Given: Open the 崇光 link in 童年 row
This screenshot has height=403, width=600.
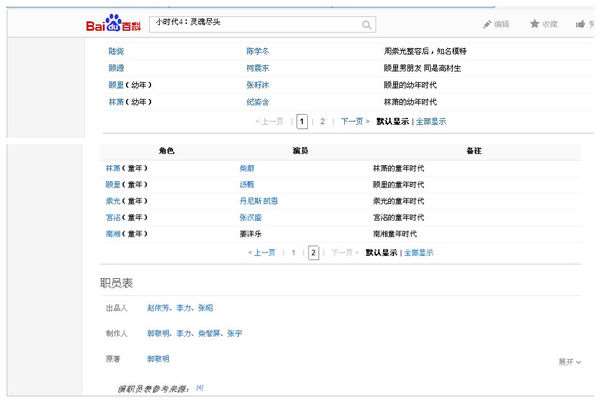Looking at the screenshot, I should click(x=113, y=201).
